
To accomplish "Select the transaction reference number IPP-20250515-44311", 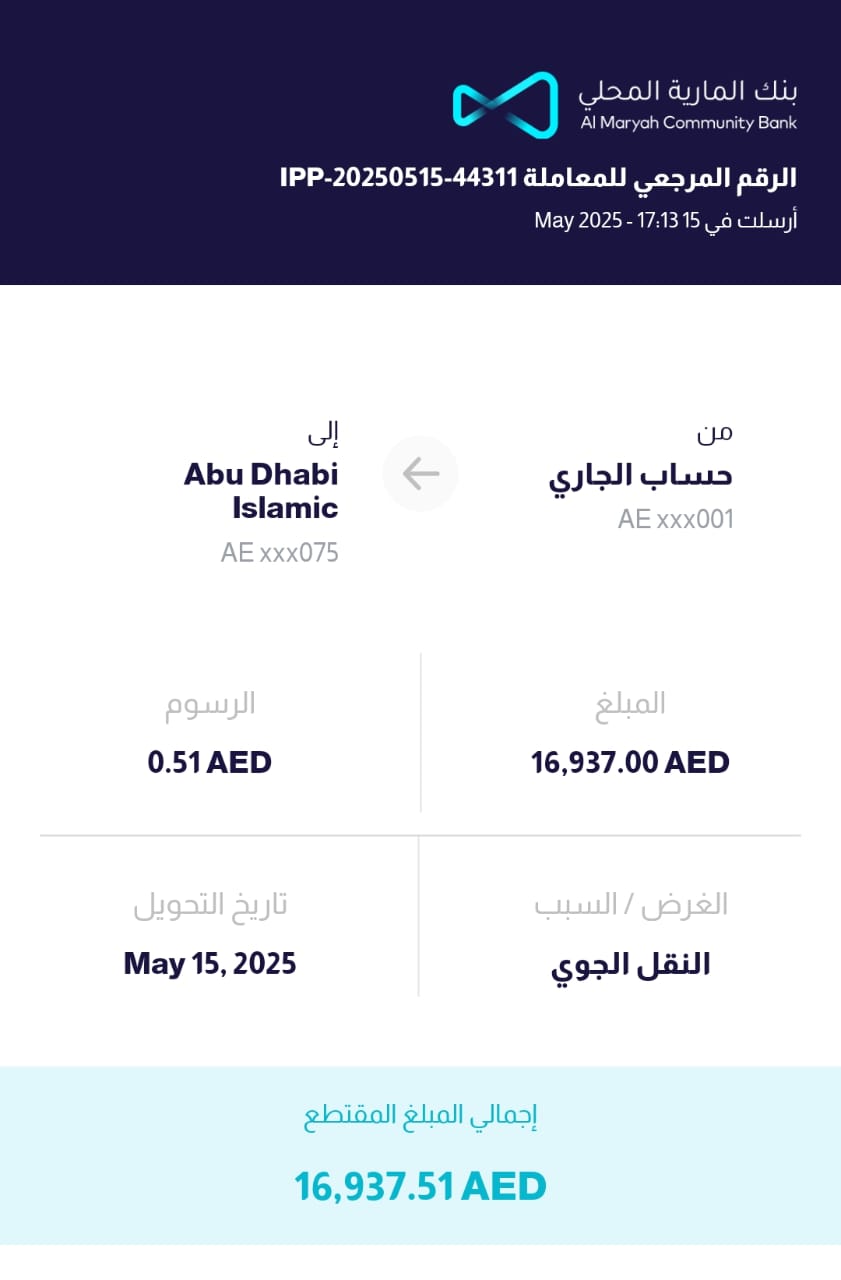I will pos(398,178).
